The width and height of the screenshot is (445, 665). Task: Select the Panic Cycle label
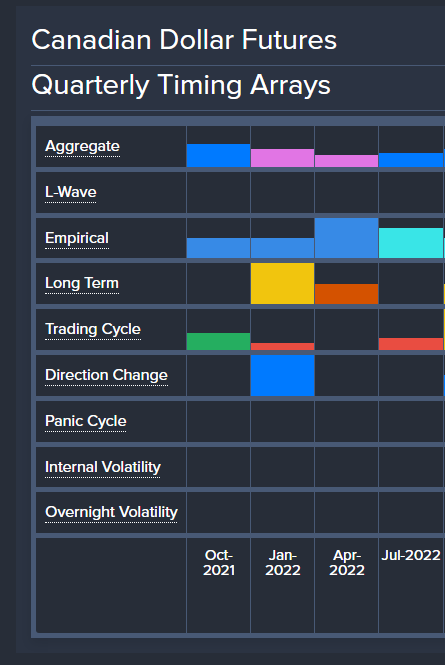86,421
